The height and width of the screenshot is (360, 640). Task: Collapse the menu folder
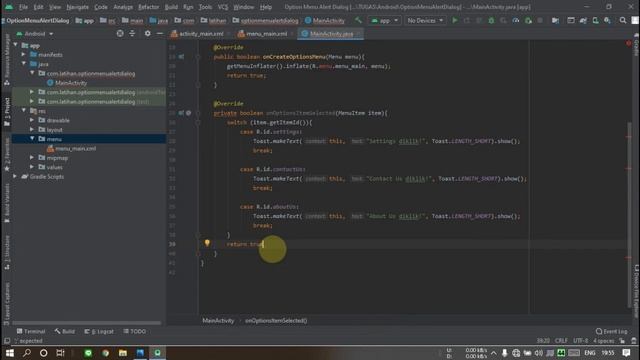click(32, 139)
